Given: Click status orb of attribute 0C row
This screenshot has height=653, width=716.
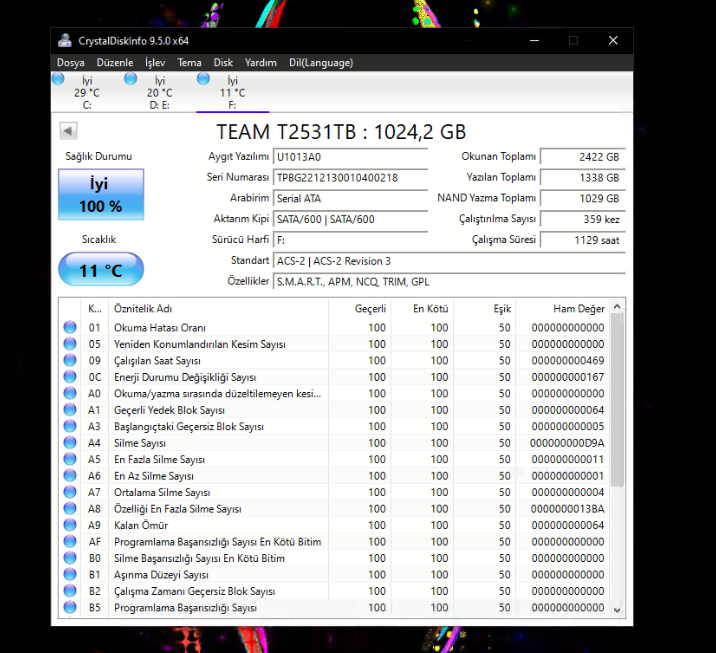Looking at the screenshot, I should [x=70, y=376].
